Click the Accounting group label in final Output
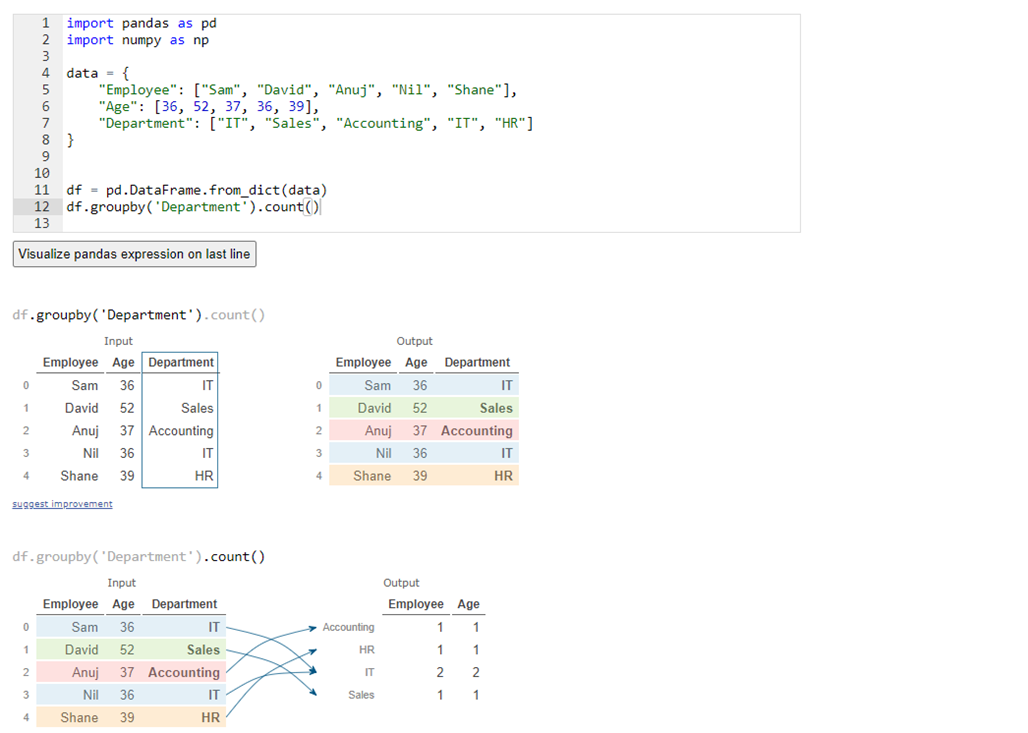Image resolution: width=1028 pixels, height=733 pixels. coord(348,628)
